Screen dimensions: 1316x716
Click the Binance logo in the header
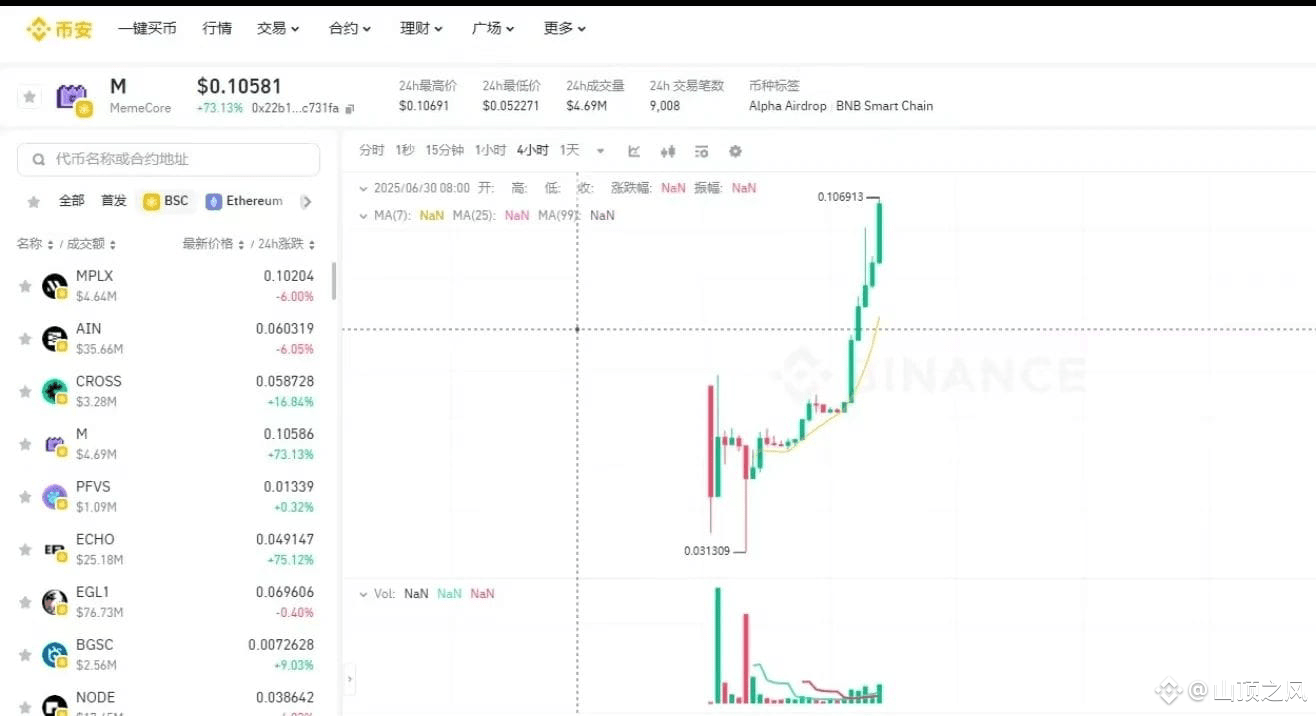point(59,29)
